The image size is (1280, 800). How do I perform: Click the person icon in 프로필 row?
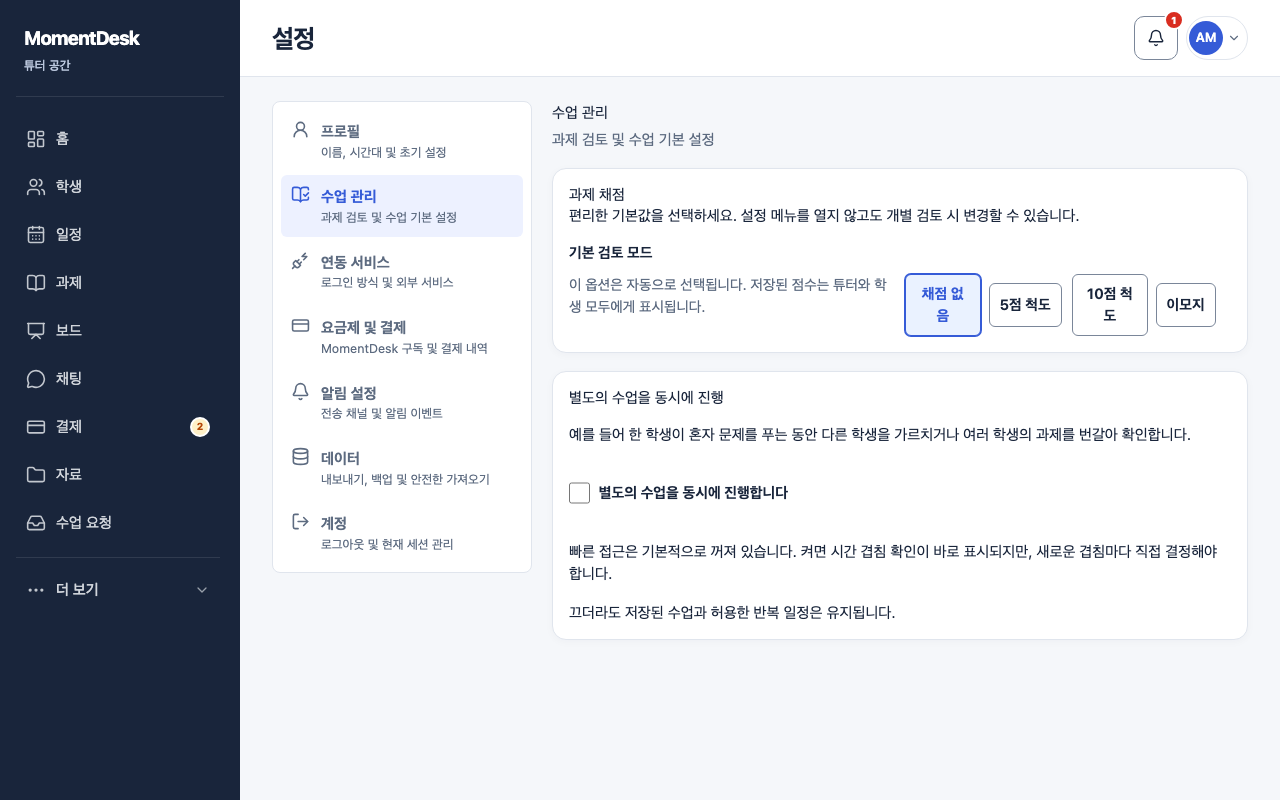click(x=300, y=130)
